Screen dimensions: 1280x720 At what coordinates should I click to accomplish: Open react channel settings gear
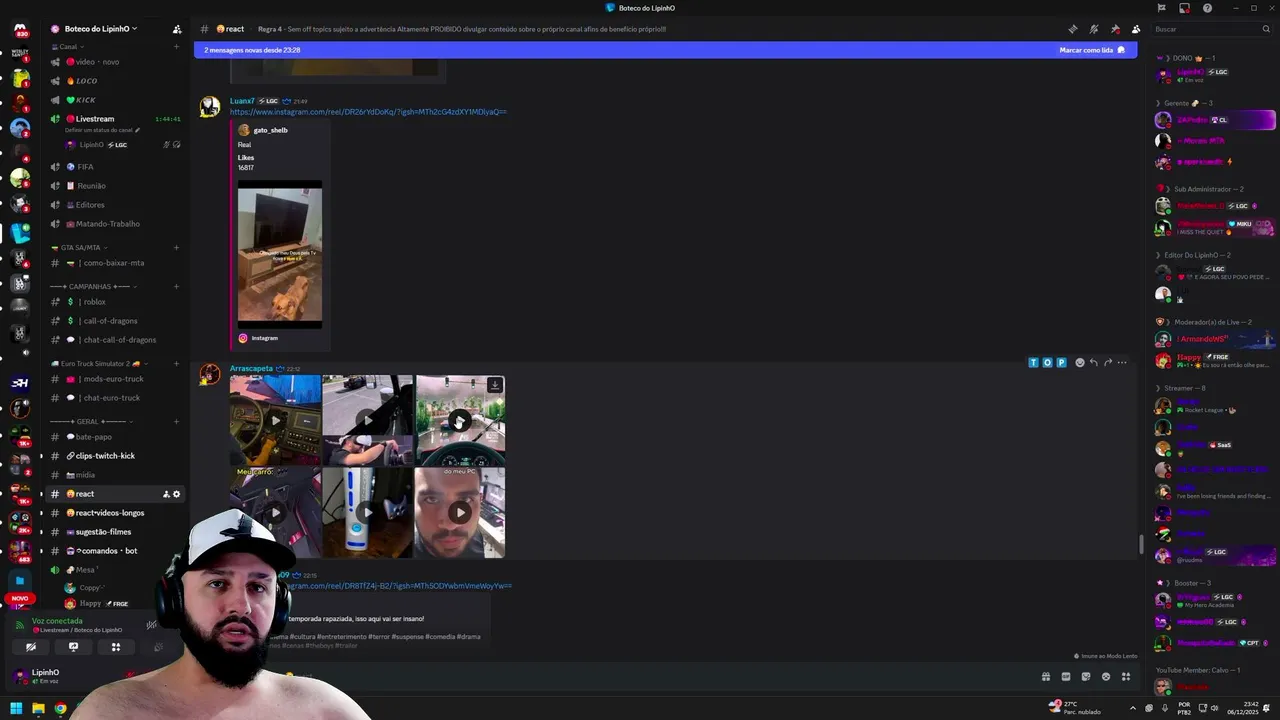coord(177,494)
